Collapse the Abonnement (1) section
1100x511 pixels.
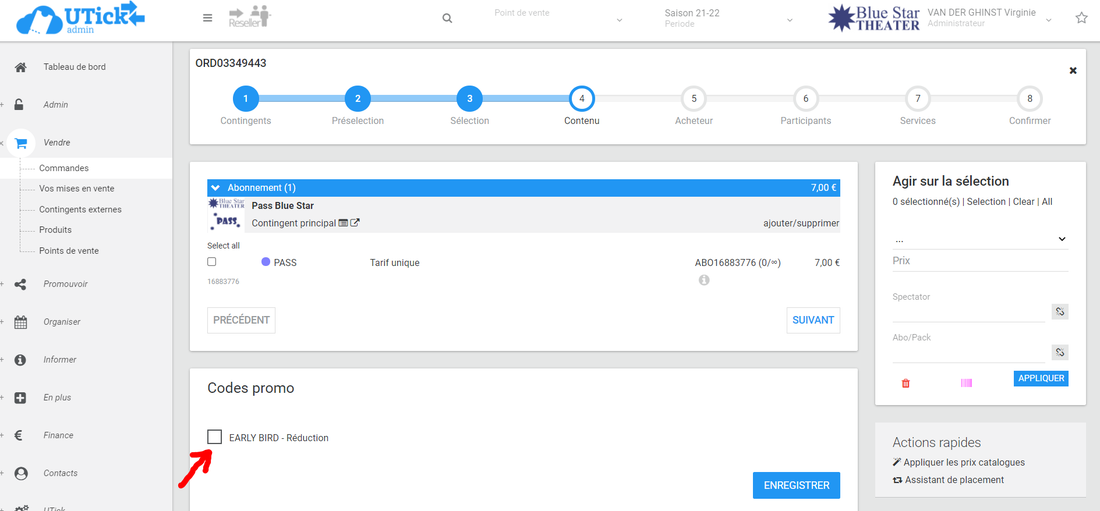[215, 187]
